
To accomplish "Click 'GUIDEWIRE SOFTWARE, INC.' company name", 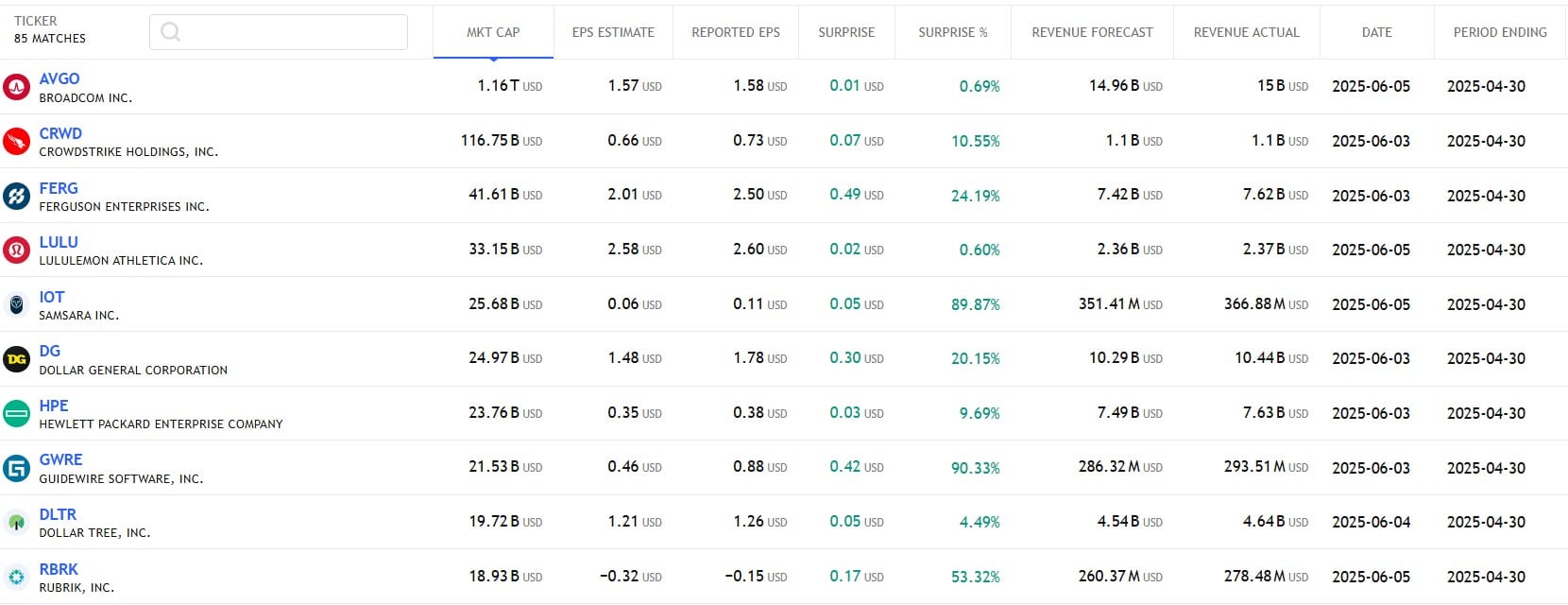I will point(121,479).
